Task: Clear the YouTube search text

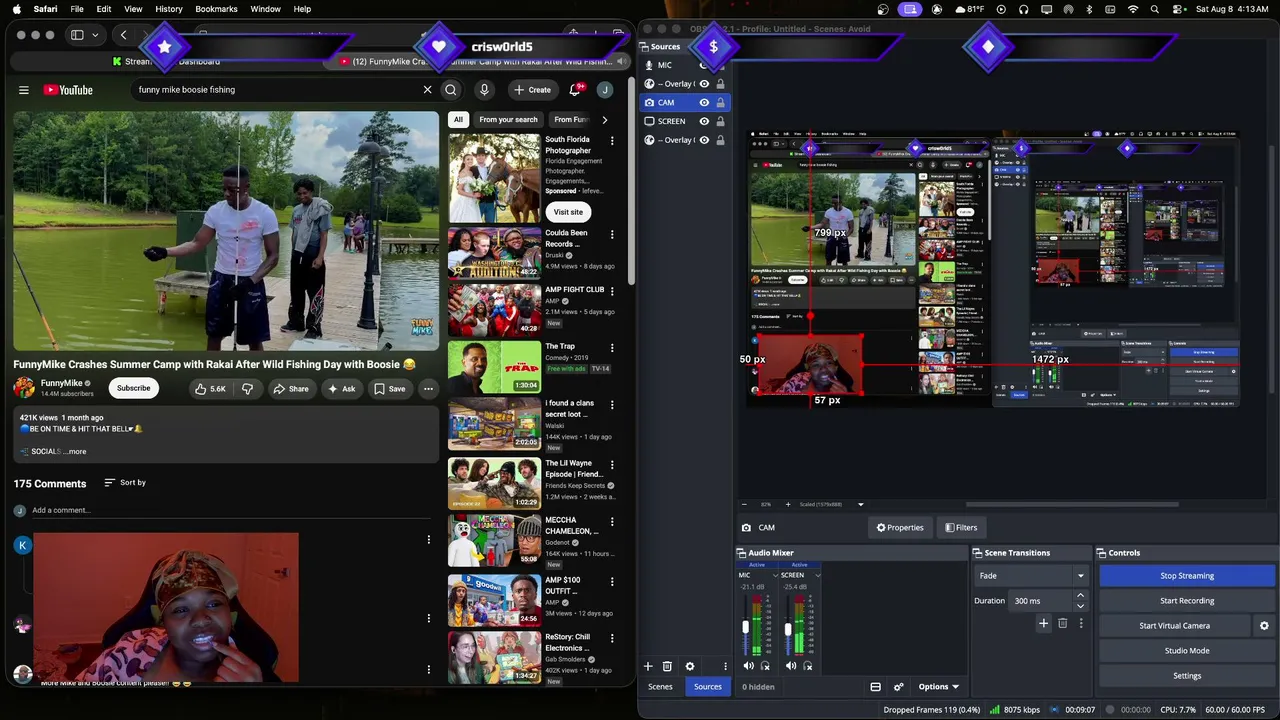Action: [x=427, y=90]
